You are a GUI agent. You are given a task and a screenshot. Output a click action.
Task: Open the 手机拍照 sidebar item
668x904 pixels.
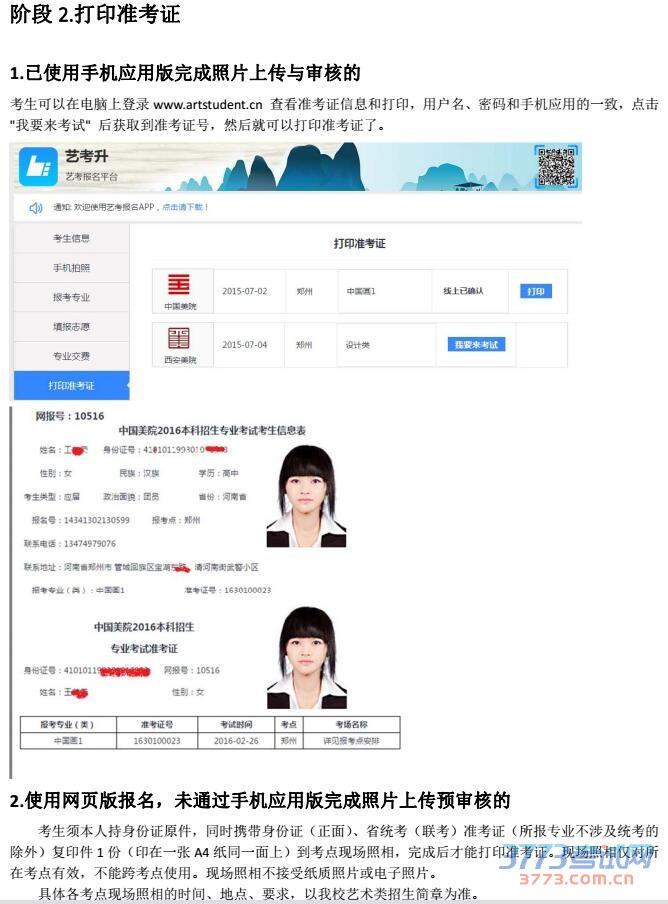71,268
